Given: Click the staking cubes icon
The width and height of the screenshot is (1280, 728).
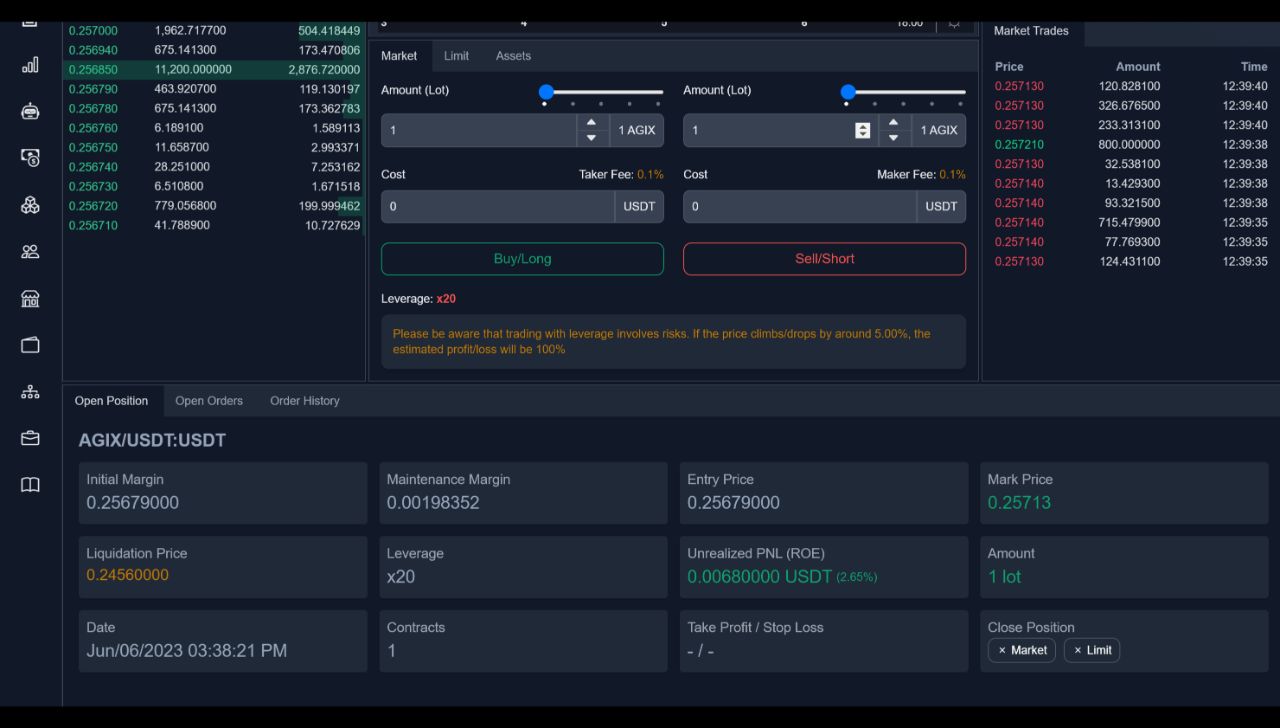Looking at the screenshot, I should point(30,205).
